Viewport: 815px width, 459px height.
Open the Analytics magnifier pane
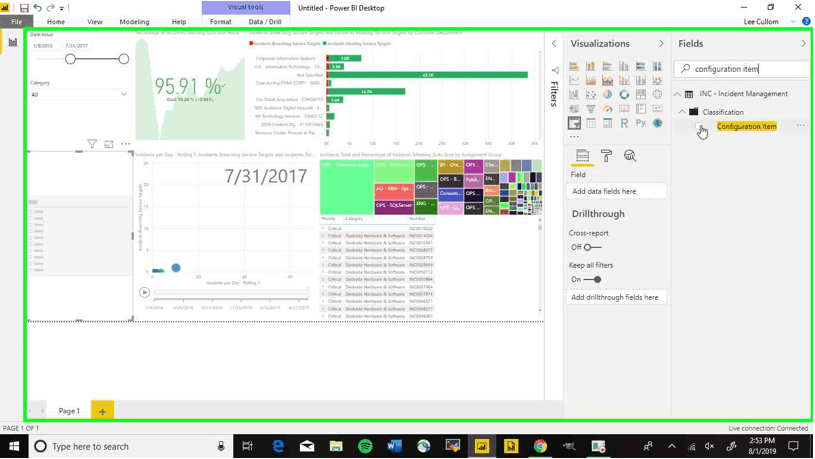click(630, 155)
